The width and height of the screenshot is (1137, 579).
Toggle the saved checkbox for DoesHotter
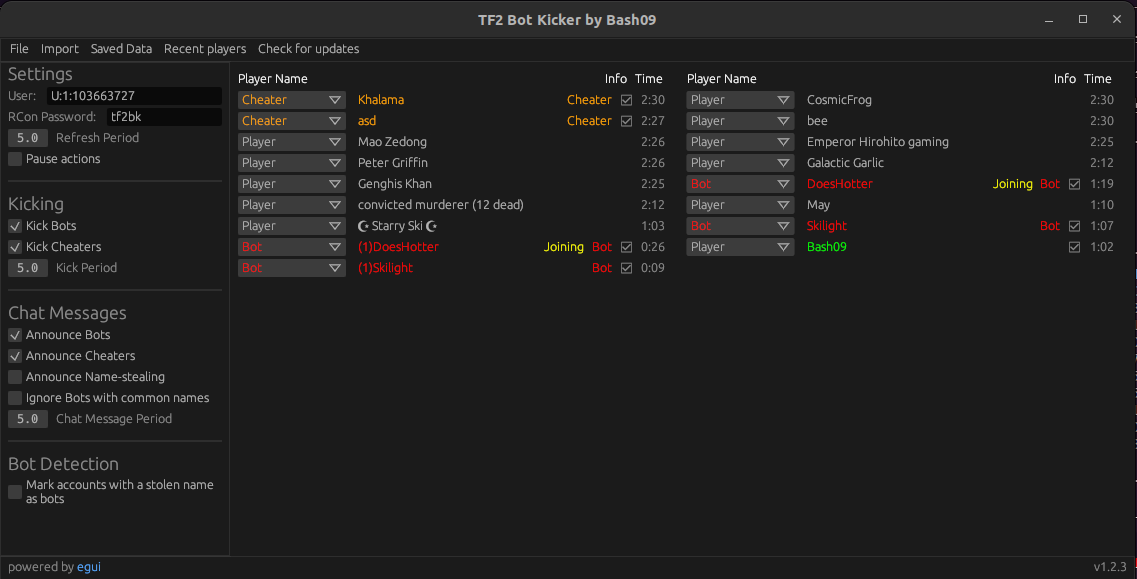[x=1075, y=184]
